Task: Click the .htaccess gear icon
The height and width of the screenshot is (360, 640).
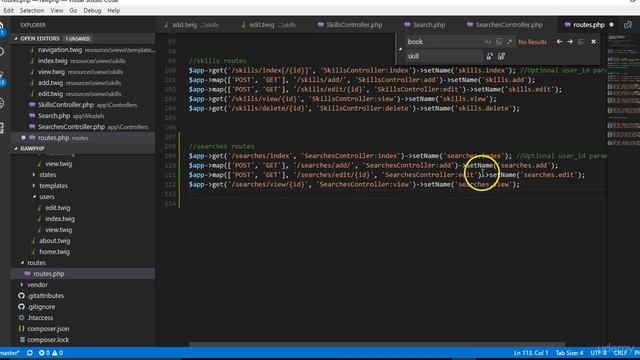Action: click(x=22, y=318)
